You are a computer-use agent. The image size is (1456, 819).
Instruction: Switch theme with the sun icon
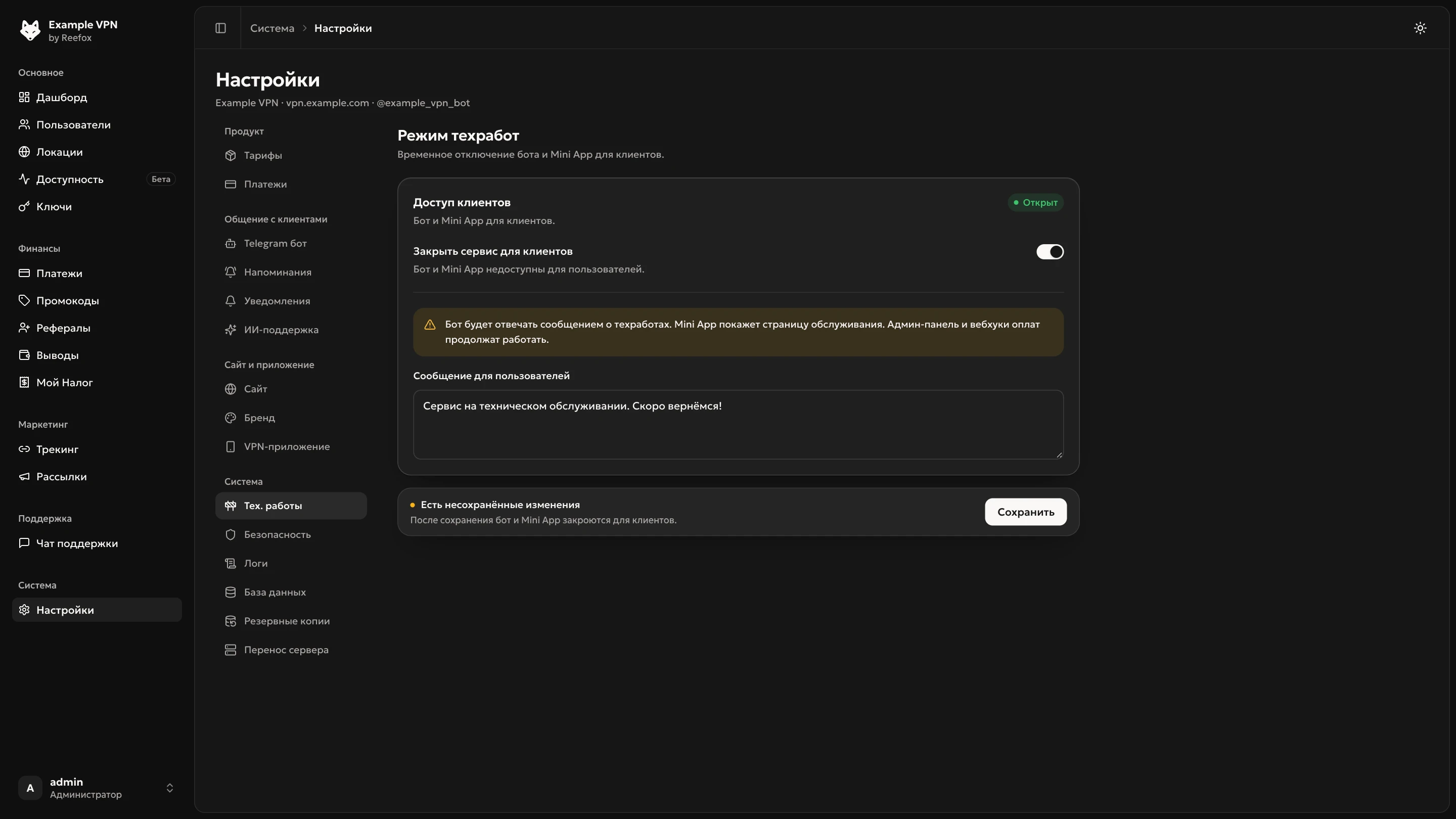tap(1420, 28)
